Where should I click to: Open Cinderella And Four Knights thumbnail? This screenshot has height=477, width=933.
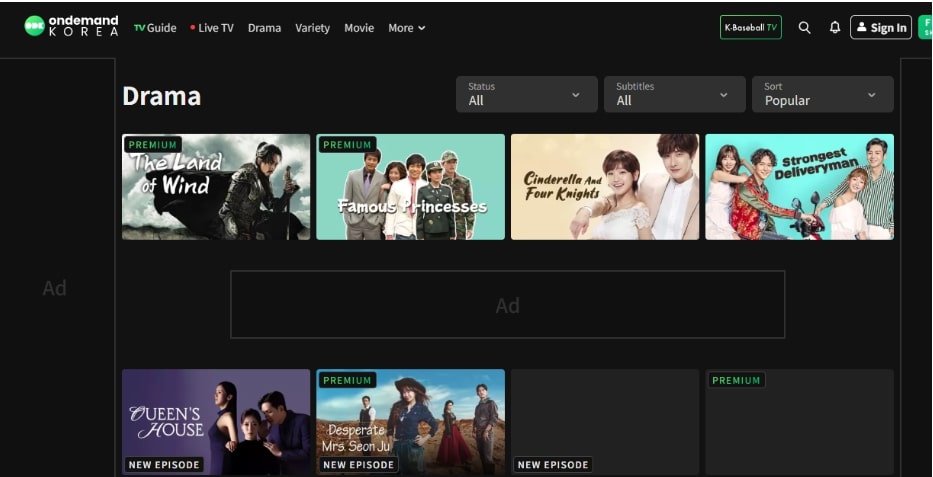[x=605, y=187]
